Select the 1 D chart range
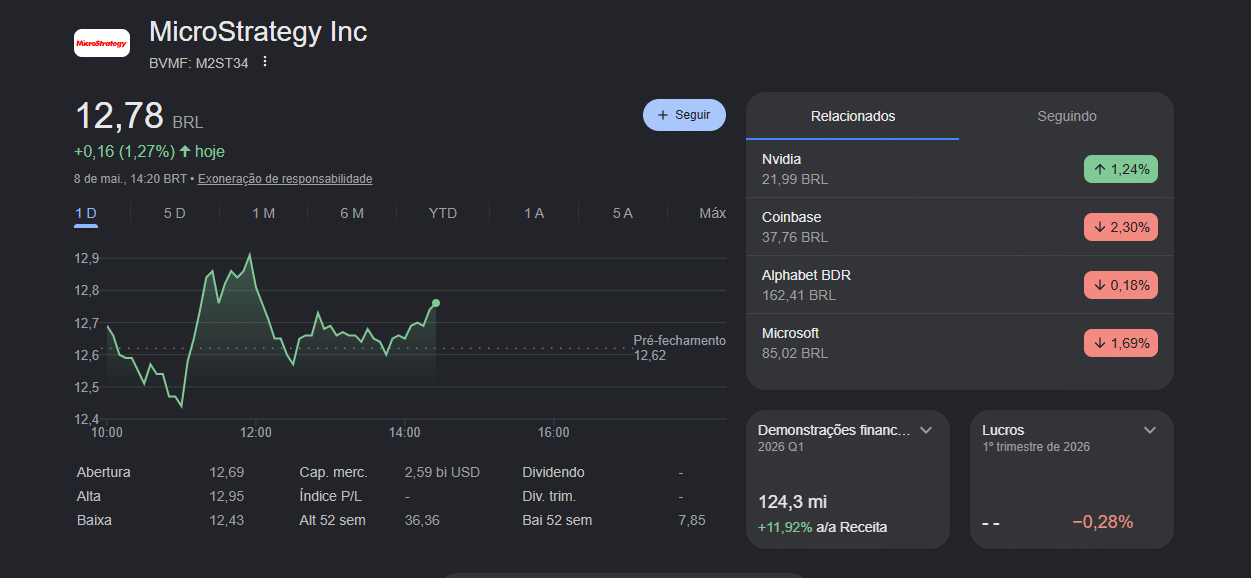Viewport: 1251px width, 578px height. pos(86,213)
